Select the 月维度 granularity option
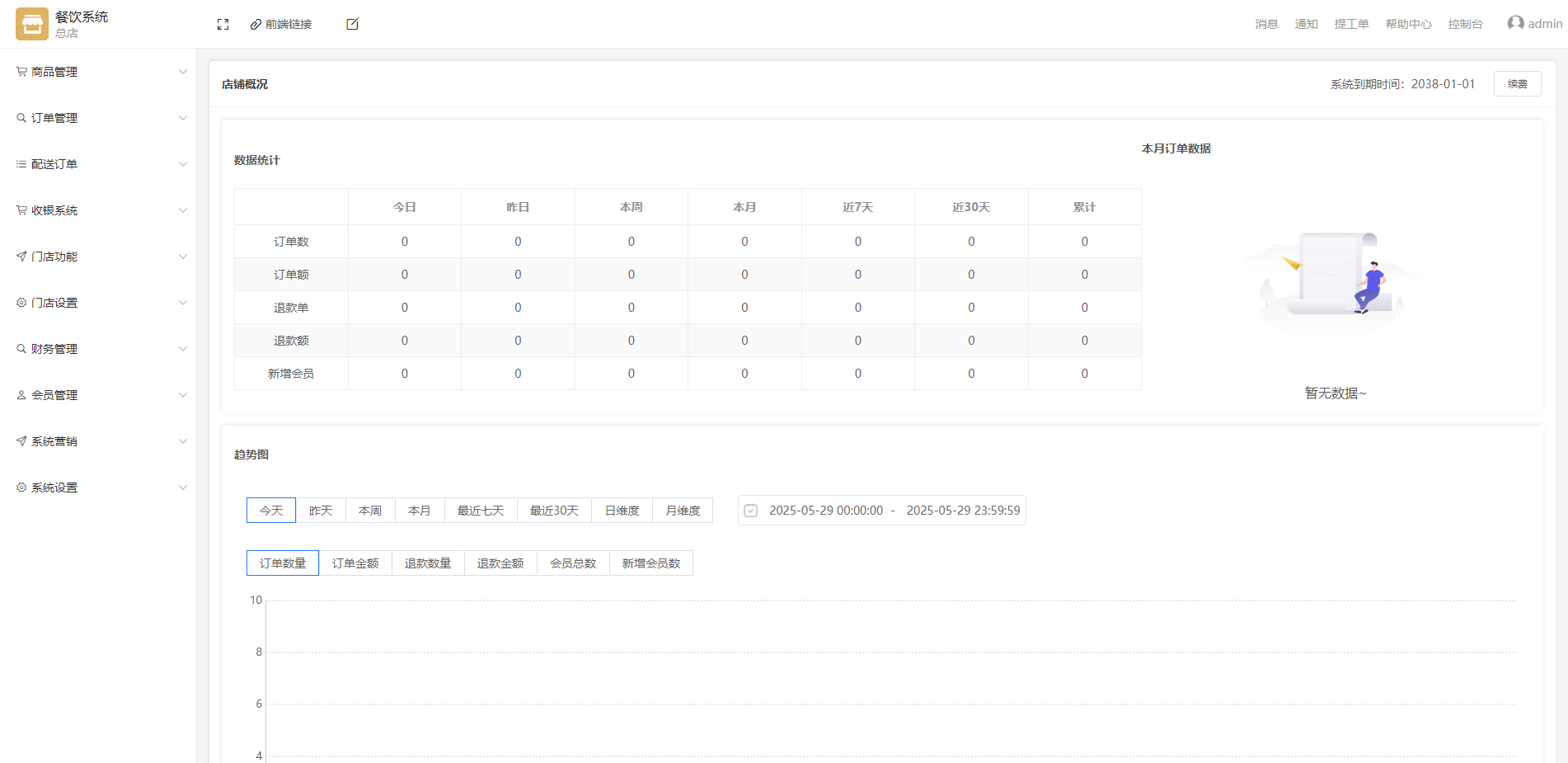The height and width of the screenshot is (763, 1568). [x=683, y=511]
